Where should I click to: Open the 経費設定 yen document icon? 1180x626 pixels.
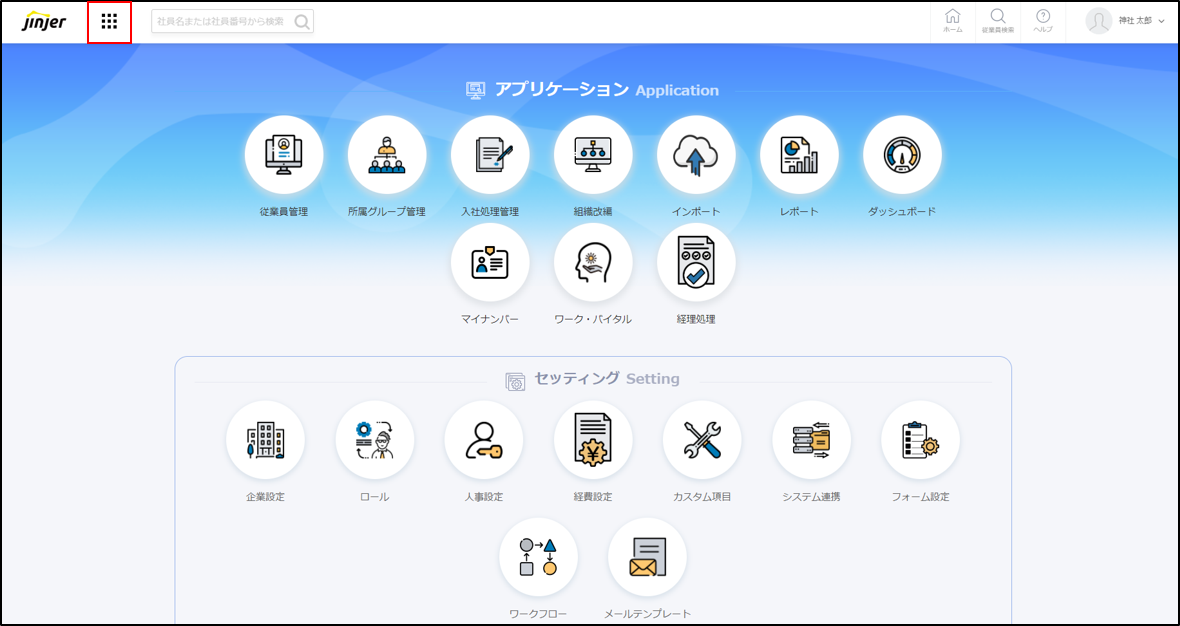pos(593,439)
